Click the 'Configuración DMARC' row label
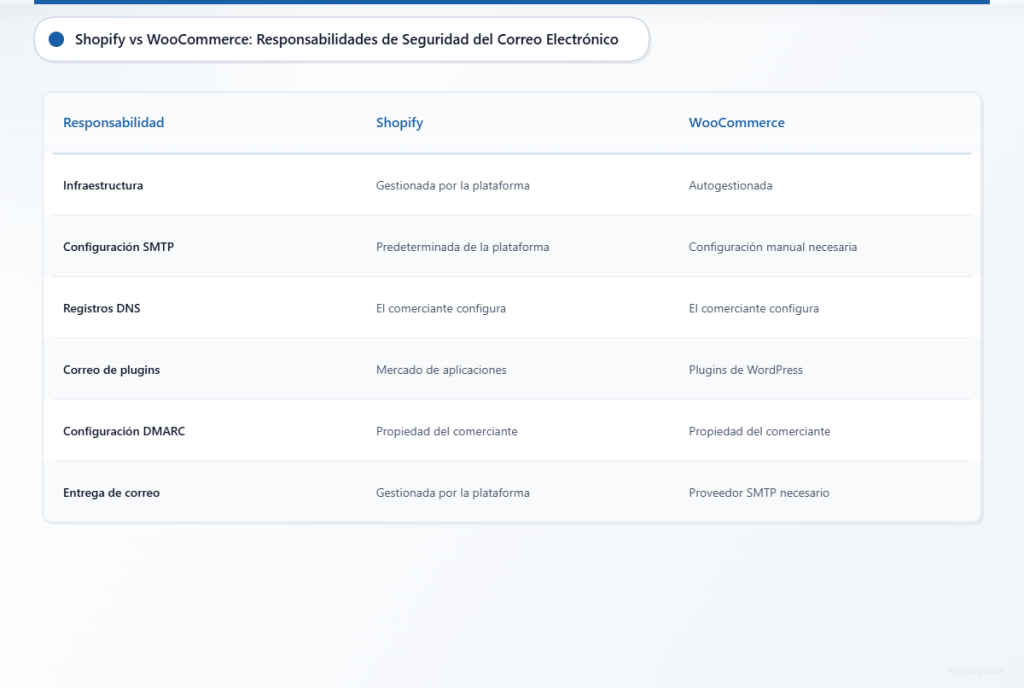This screenshot has height=688, width=1024. click(124, 431)
